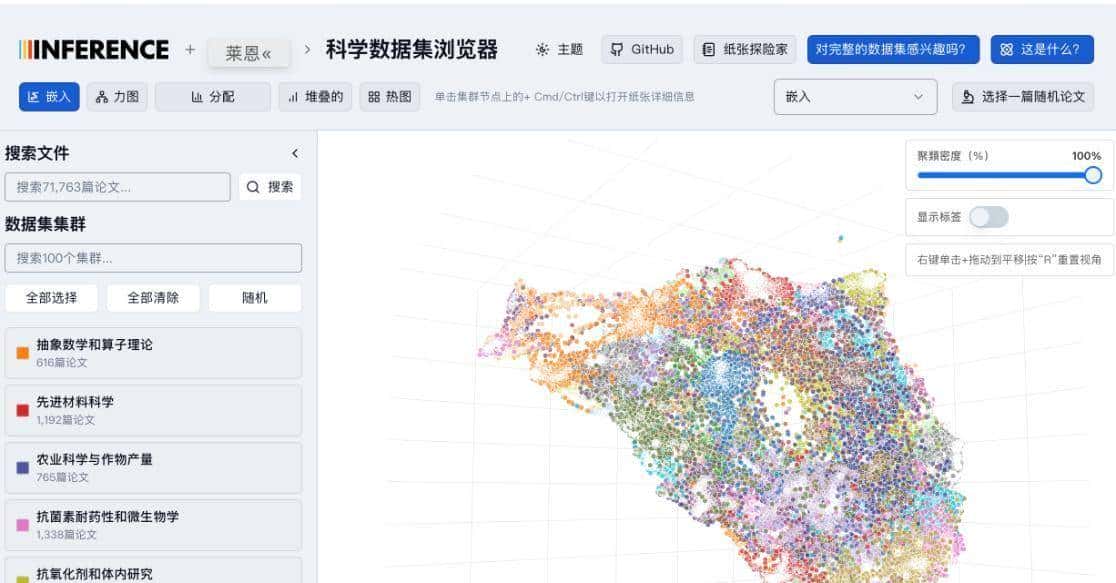Click the magnifier icon next to 搜索

pos(253,186)
